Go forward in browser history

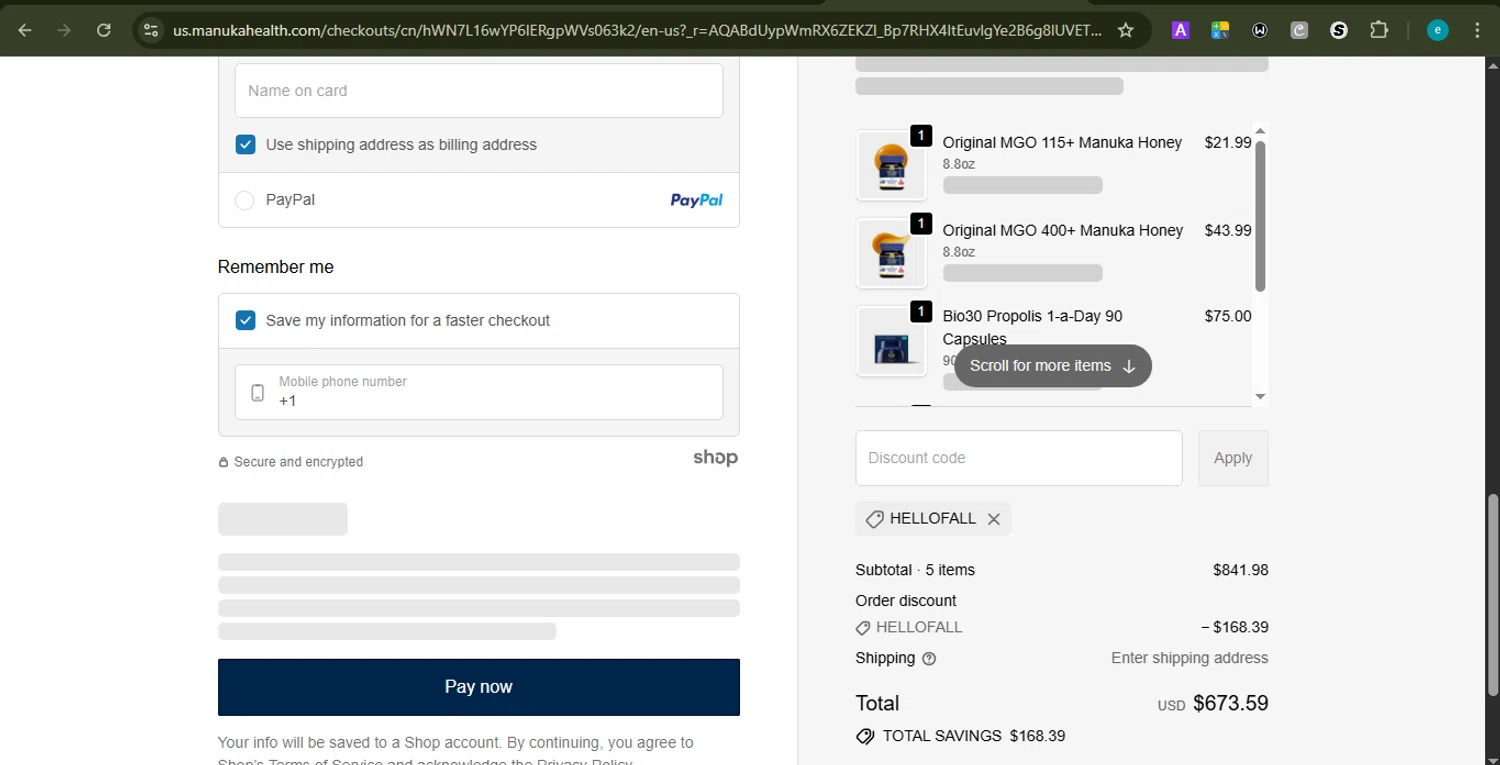tap(64, 30)
